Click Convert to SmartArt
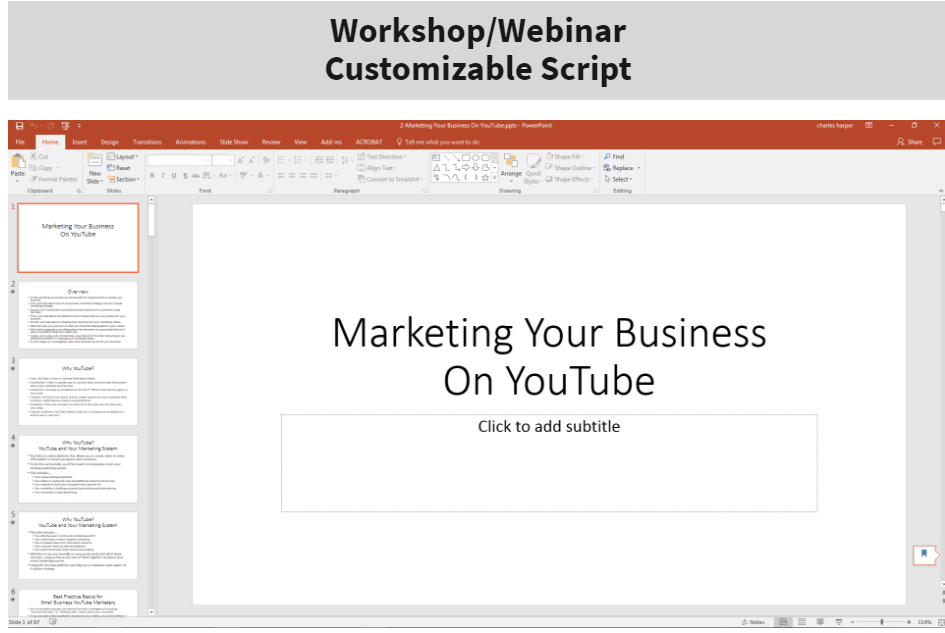 (x=391, y=179)
